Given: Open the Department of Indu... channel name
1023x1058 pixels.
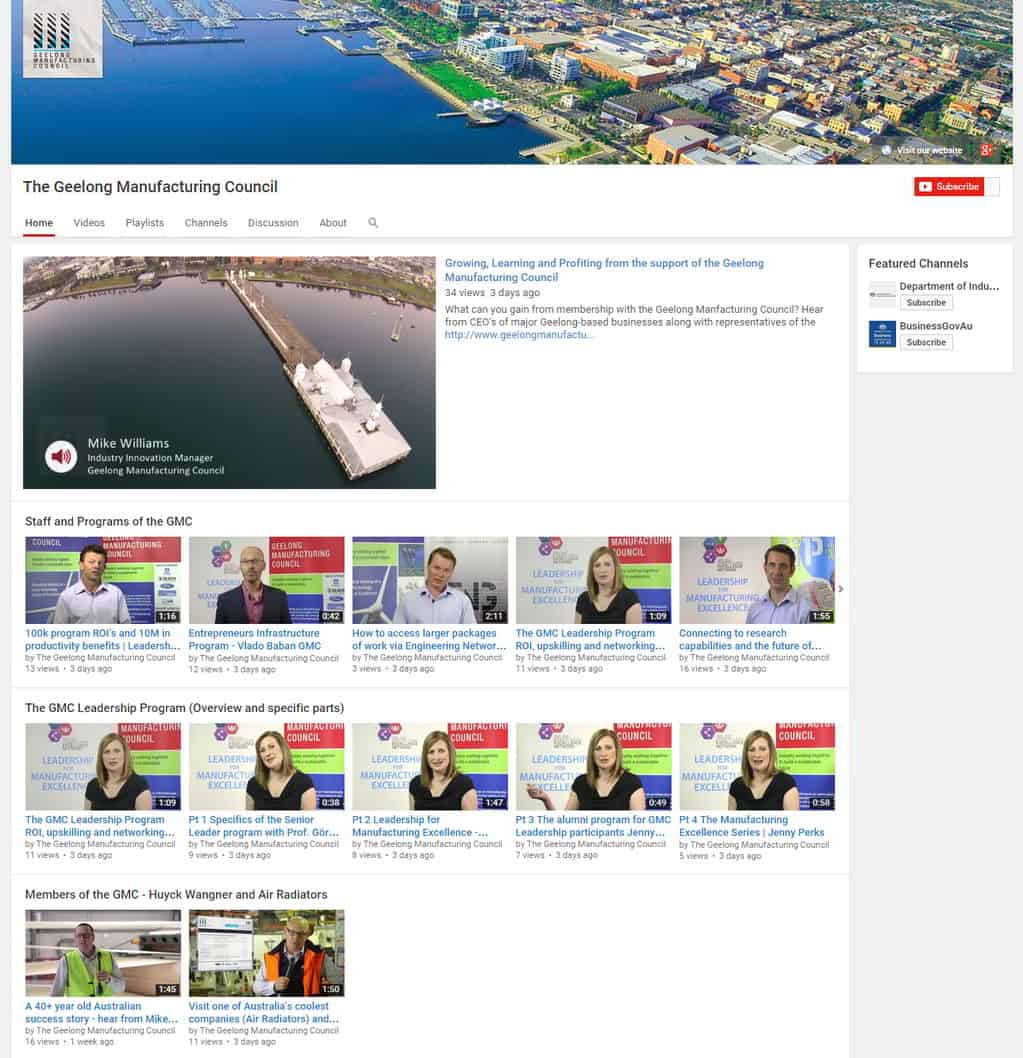Looking at the screenshot, I should [949, 286].
